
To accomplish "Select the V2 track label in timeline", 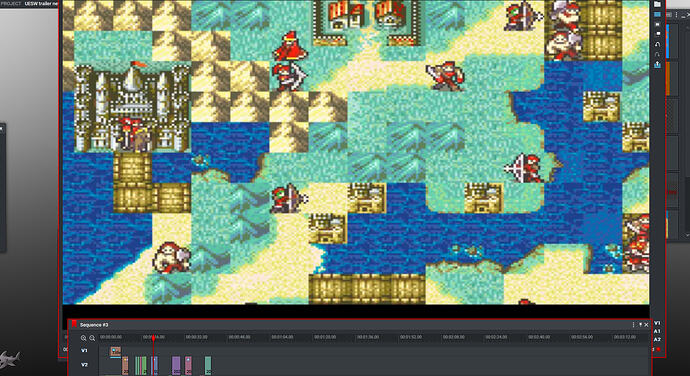I will (x=84, y=365).
